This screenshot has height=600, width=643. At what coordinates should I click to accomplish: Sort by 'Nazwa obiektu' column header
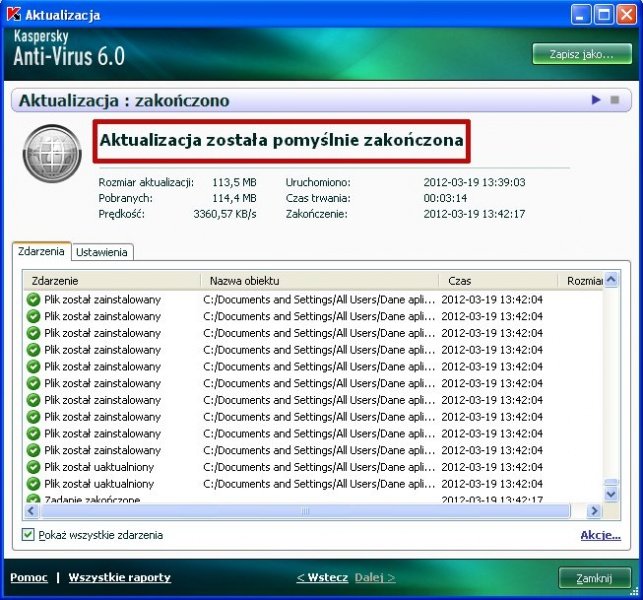coord(318,281)
